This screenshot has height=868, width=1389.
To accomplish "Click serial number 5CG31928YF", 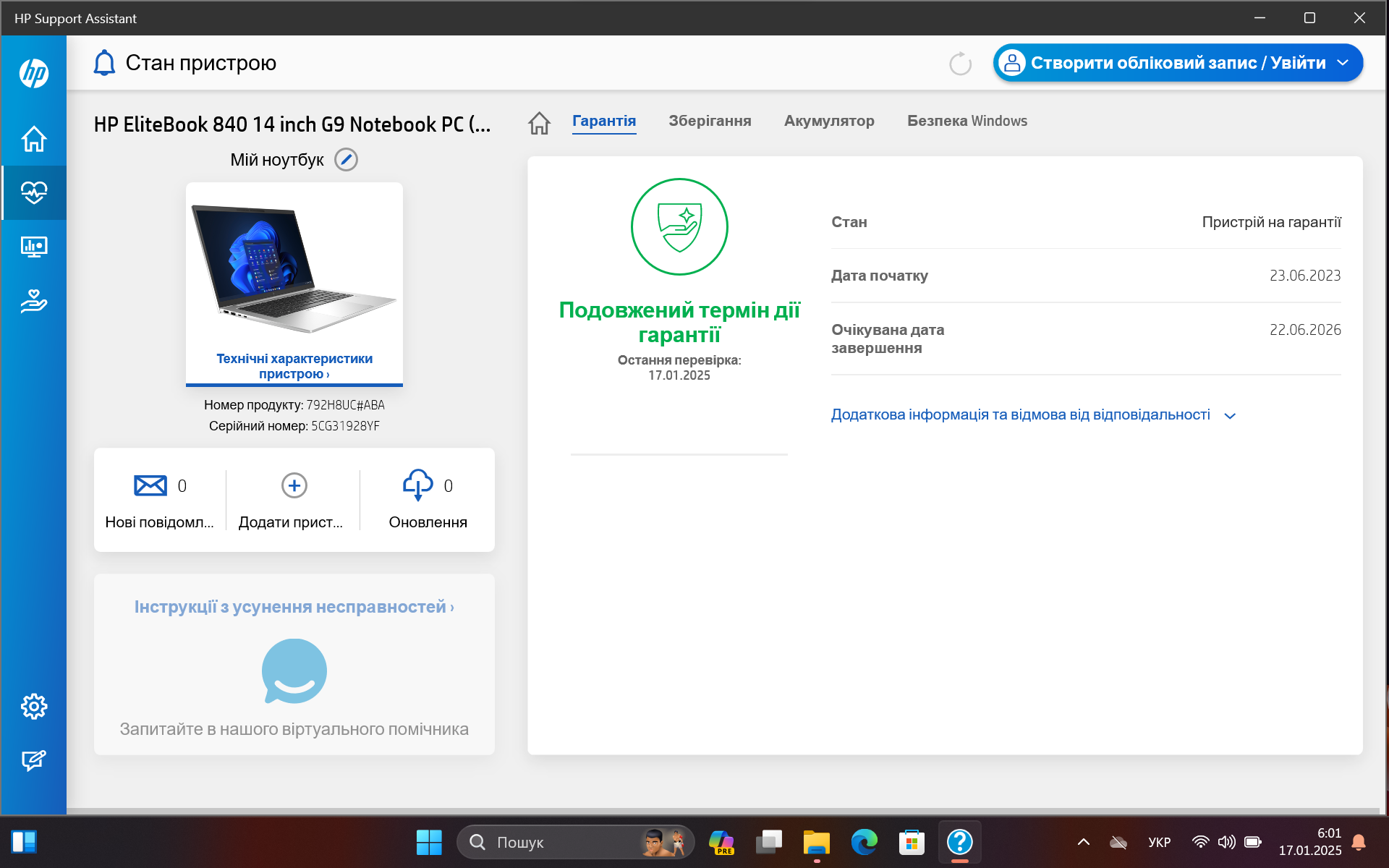I will click(345, 426).
